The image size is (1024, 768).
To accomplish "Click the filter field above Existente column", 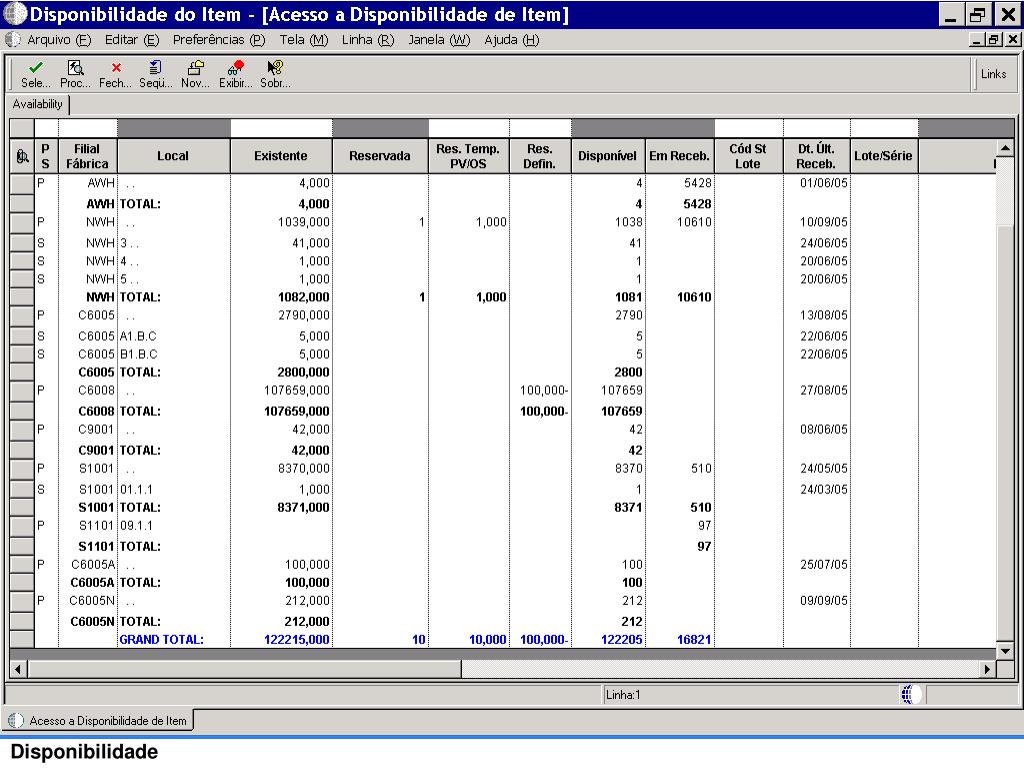I will [x=281, y=127].
